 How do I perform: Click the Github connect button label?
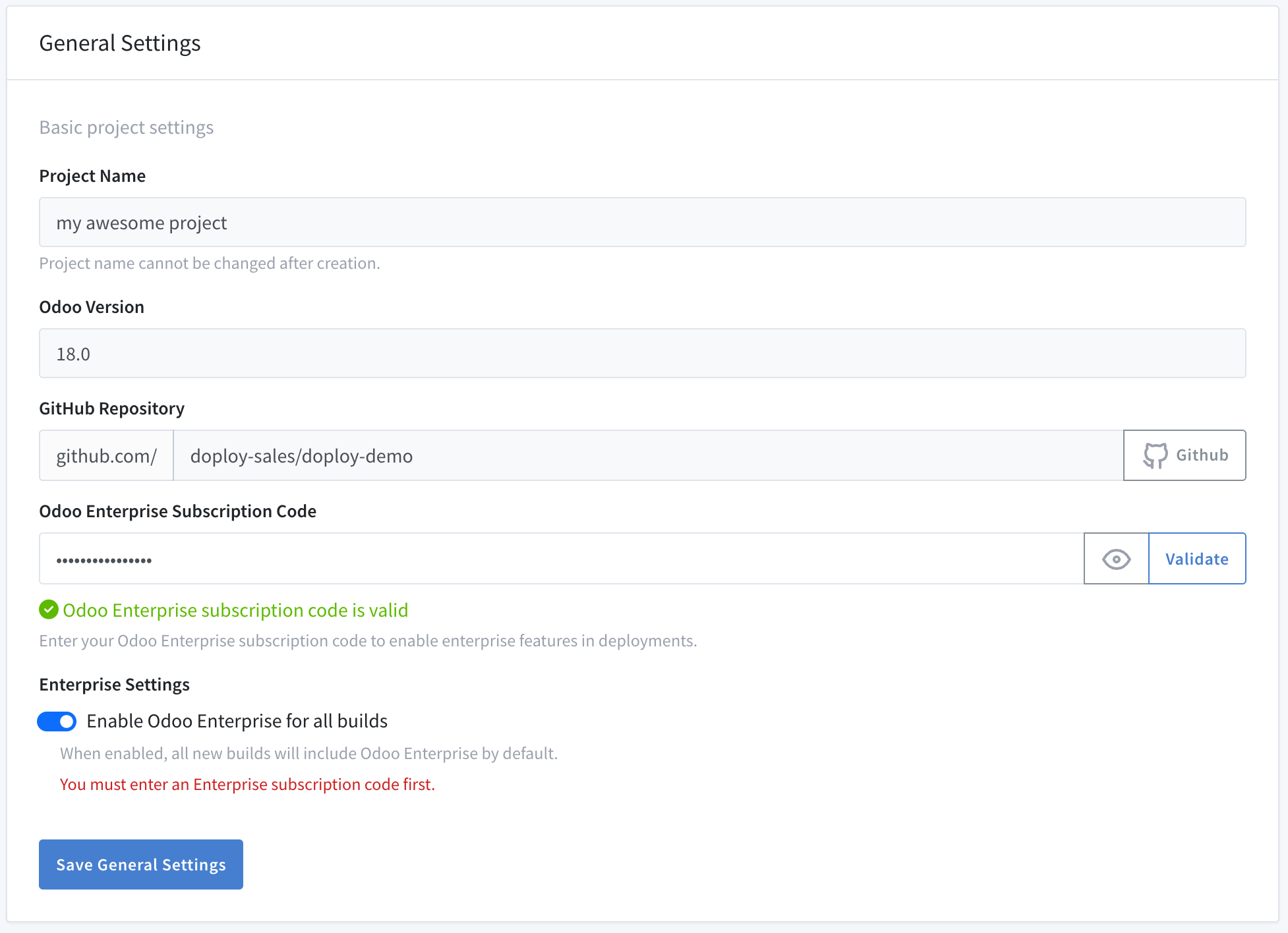1202,455
